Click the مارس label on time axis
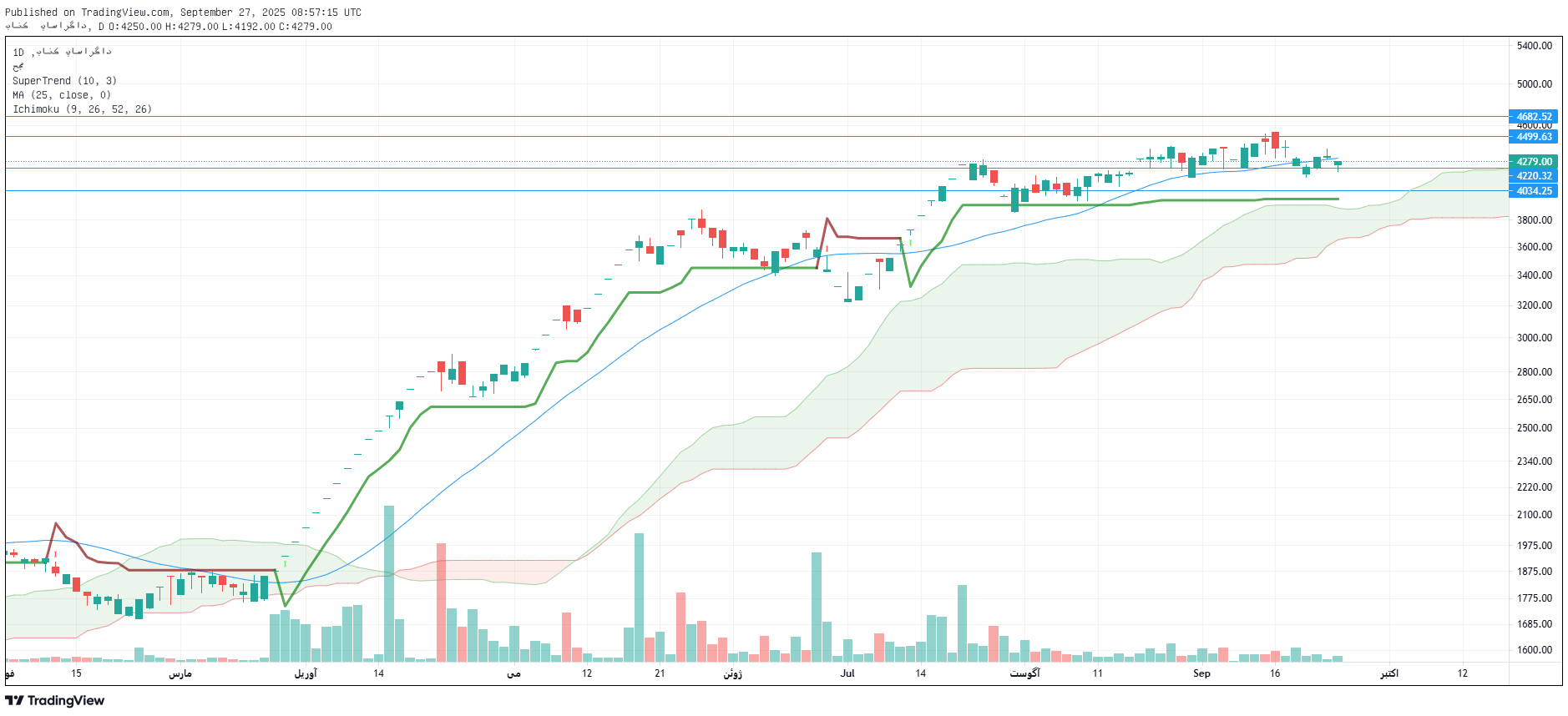Image resolution: width=1568 pixels, height=716 pixels. pos(180,673)
